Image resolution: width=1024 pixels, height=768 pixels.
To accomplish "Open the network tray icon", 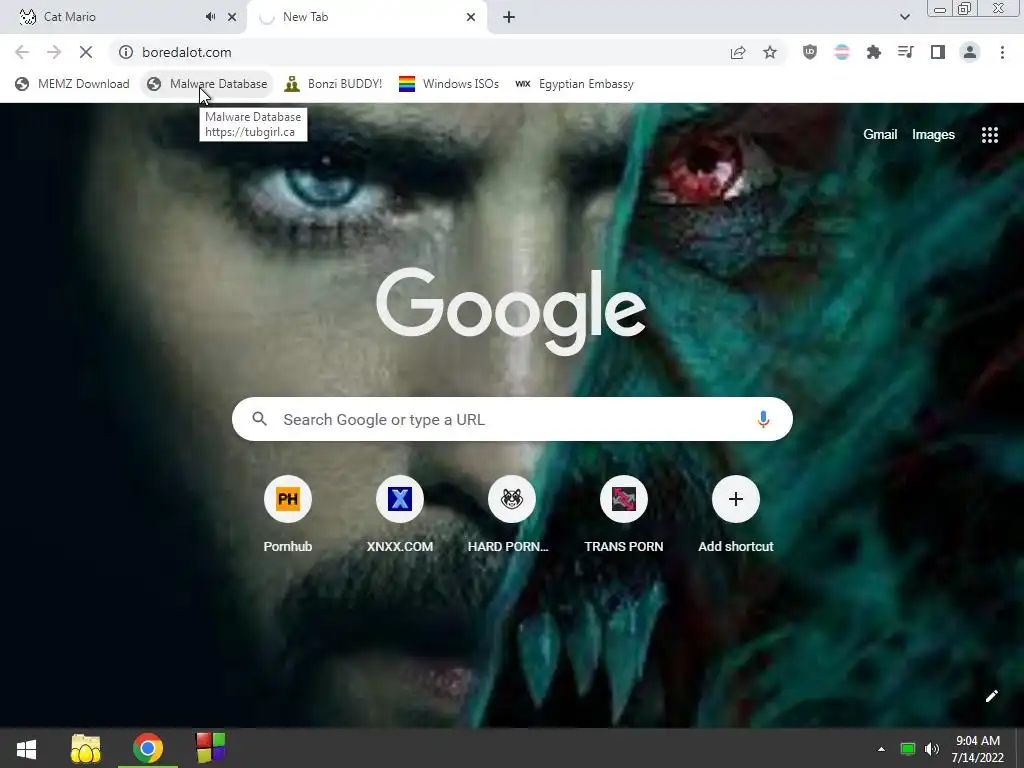I will coord(907,748).
